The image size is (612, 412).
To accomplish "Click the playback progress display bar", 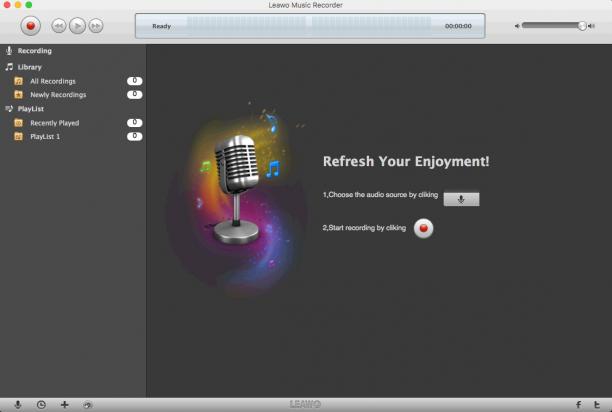I will (310, 26).
